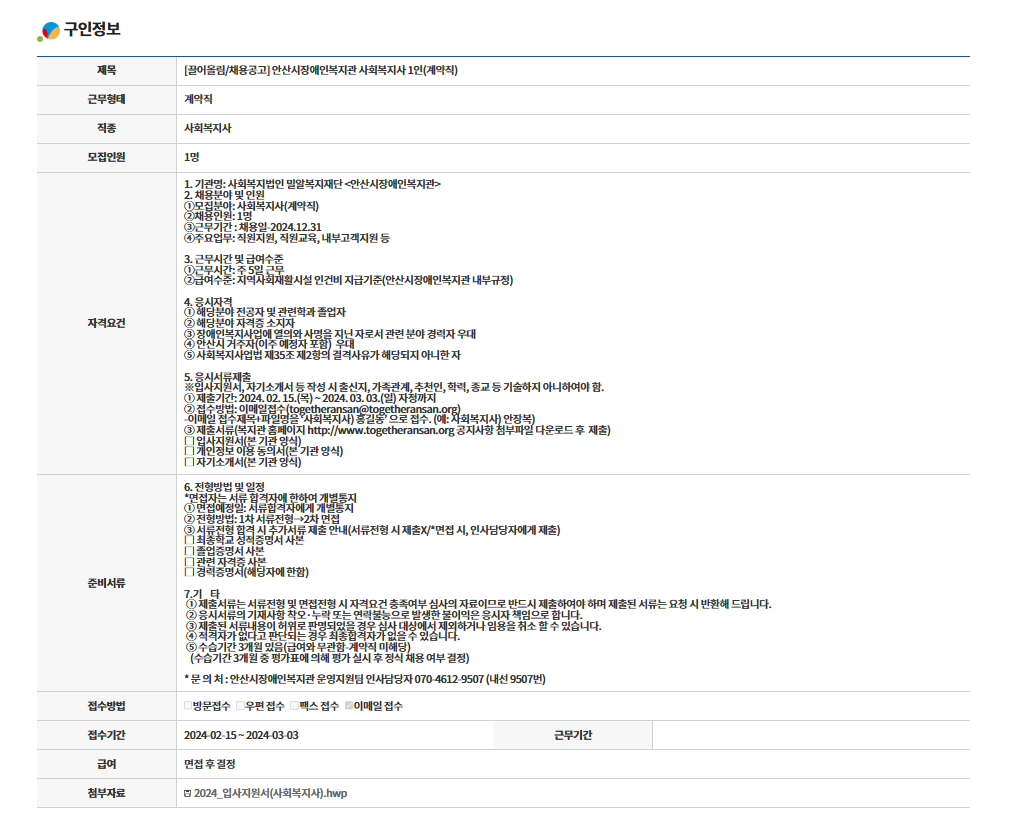Check the 팩스 접수 checkbox

coord(294,705)
